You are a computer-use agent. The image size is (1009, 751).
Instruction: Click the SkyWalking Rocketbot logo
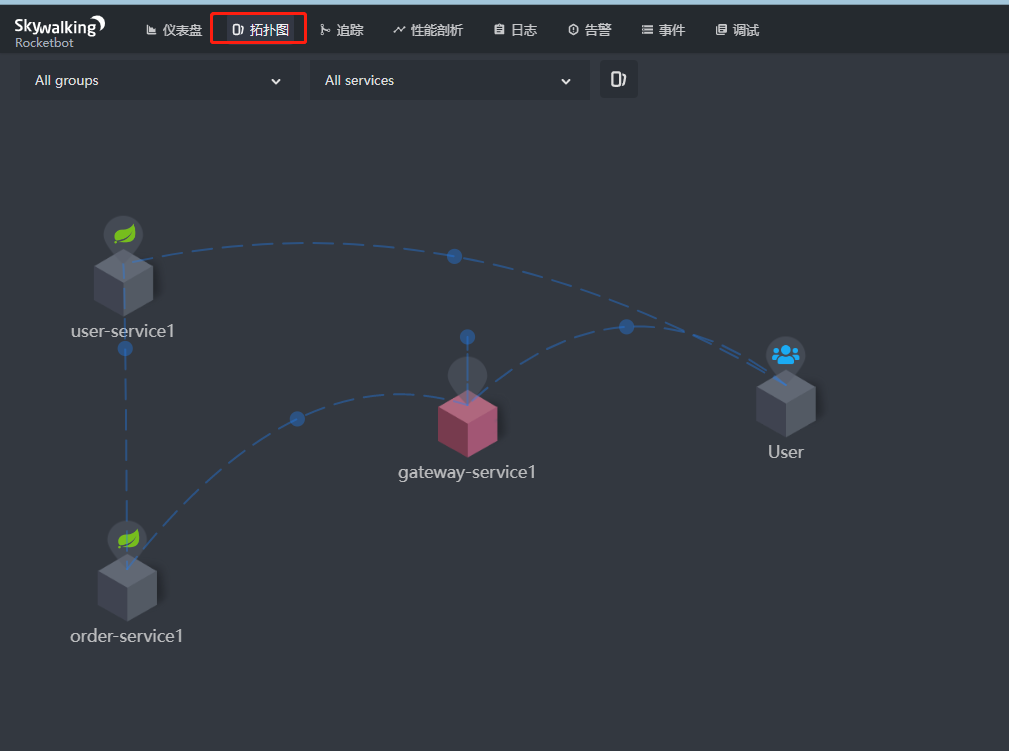[59, 31]
